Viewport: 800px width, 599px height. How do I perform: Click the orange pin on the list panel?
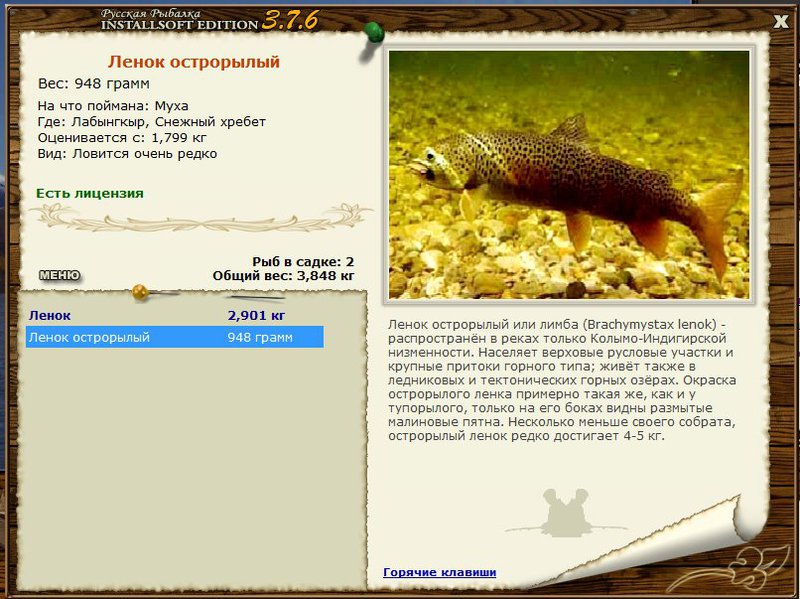(140, 292)
